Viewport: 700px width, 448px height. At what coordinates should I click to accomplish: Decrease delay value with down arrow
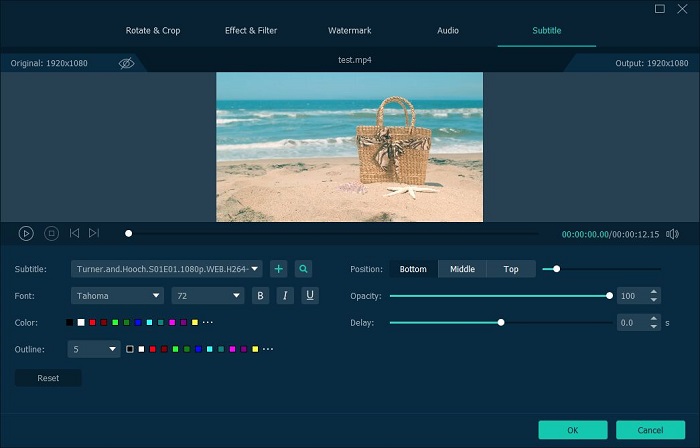654,326
